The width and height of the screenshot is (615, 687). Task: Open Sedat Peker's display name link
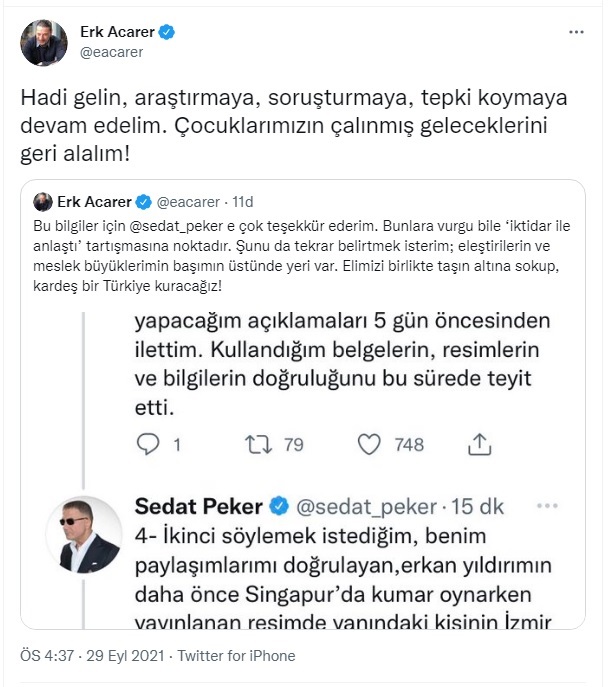198,506
